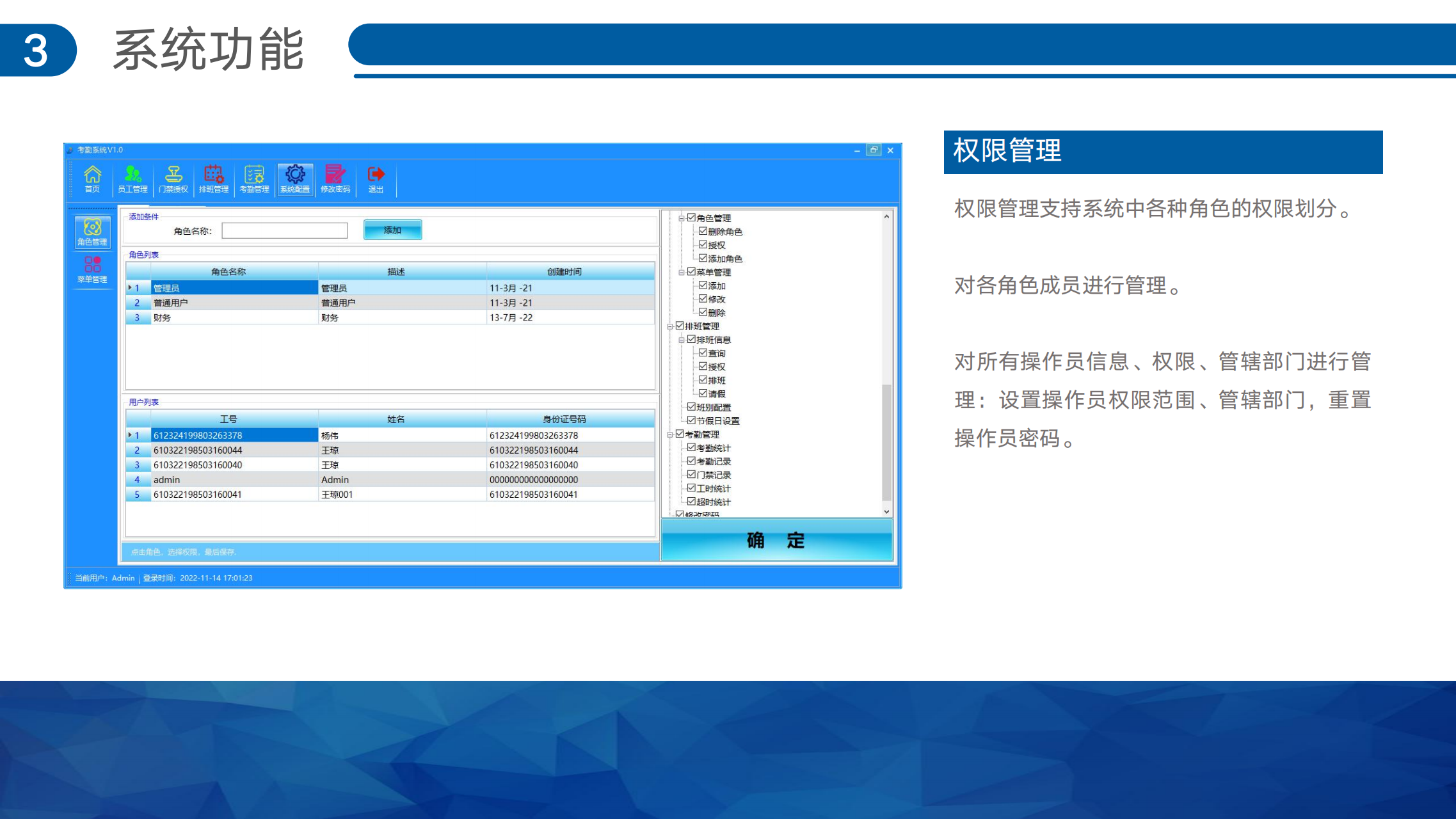Click the 创建时间 column header
This screenshot has height=819, width=1456.
coord(570,272)
